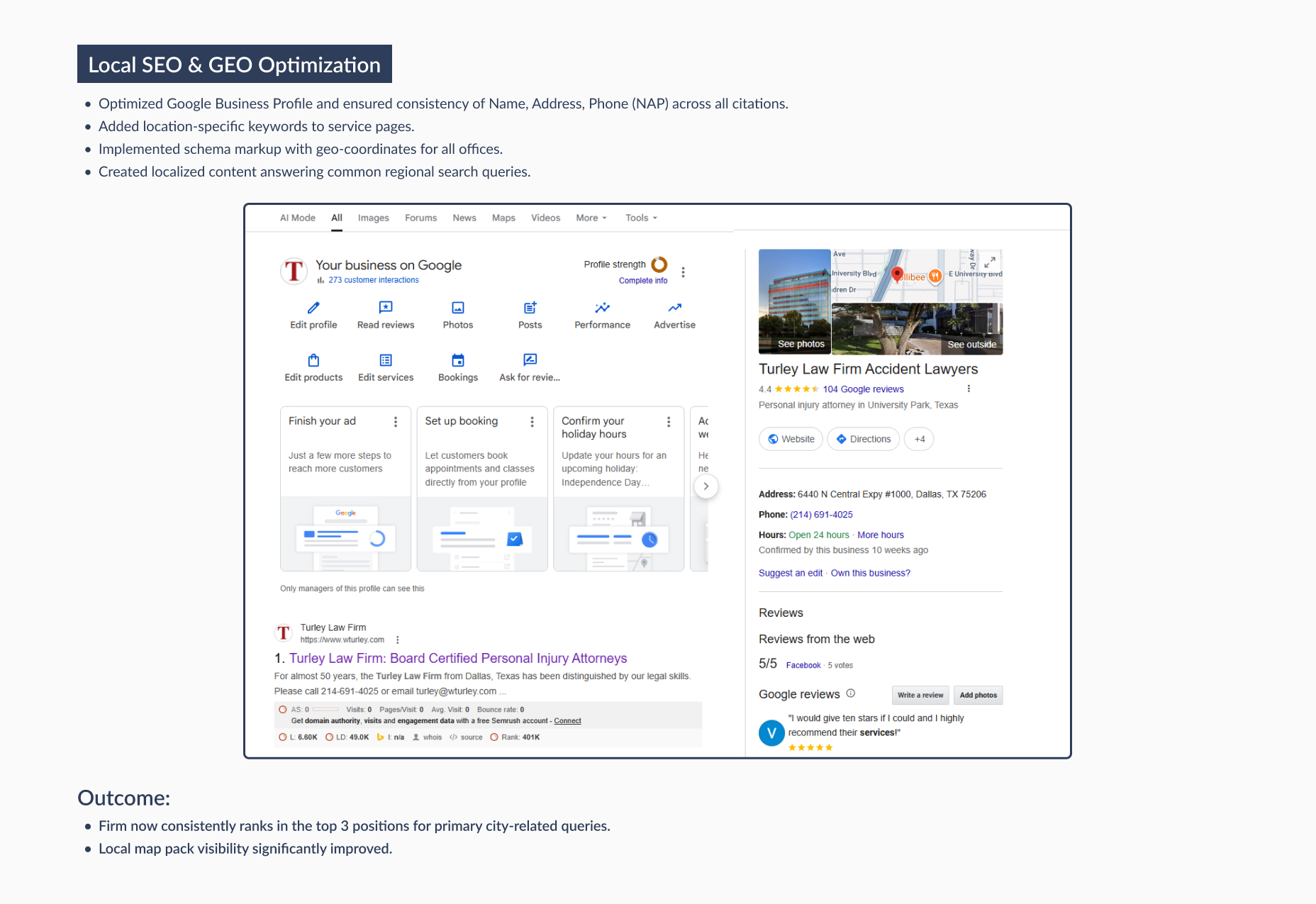Open options dots beside 104 Google reviews
1316x904 pixels.
pyautogui.click(x=969, y=389)
